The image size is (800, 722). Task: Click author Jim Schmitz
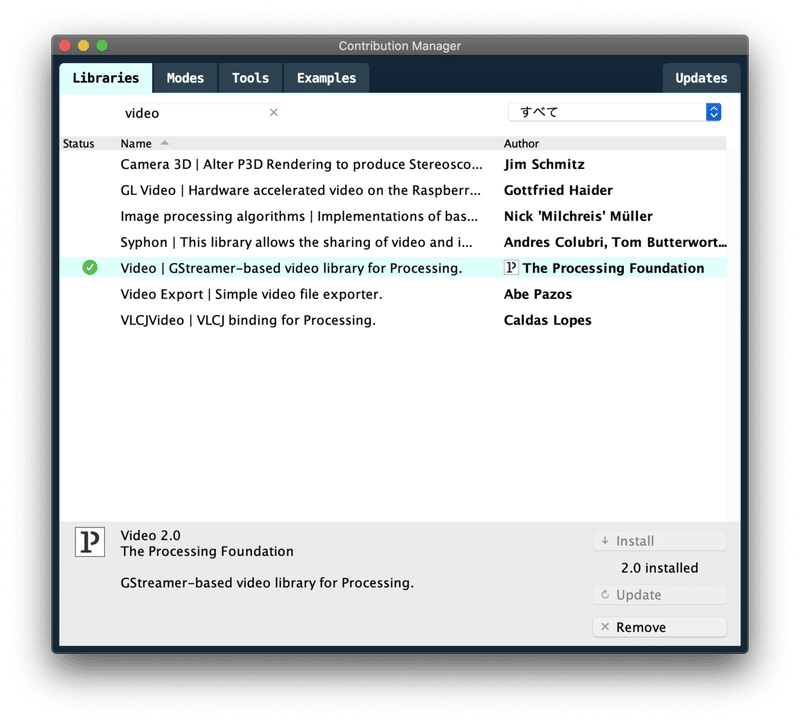pos(544,164)
